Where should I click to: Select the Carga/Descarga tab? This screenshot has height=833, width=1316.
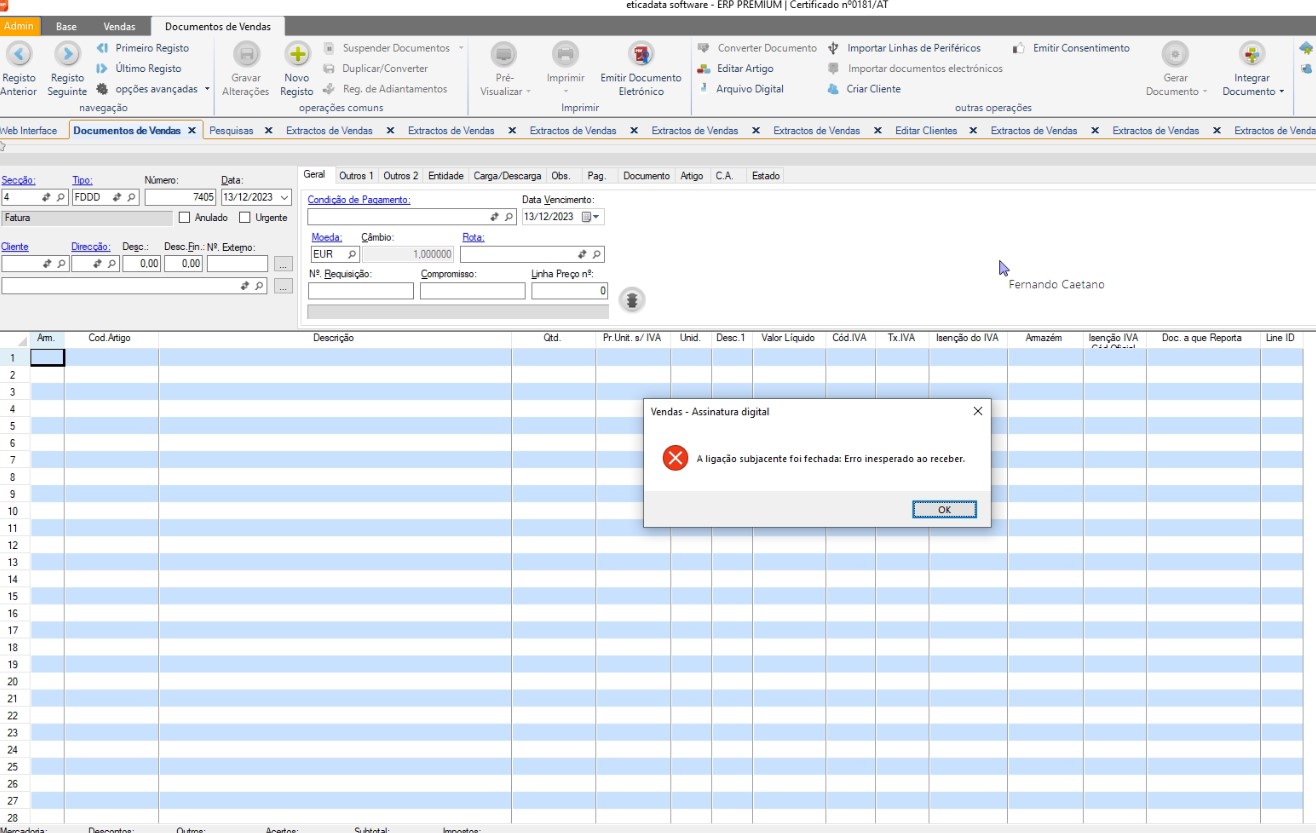point(507,176)
